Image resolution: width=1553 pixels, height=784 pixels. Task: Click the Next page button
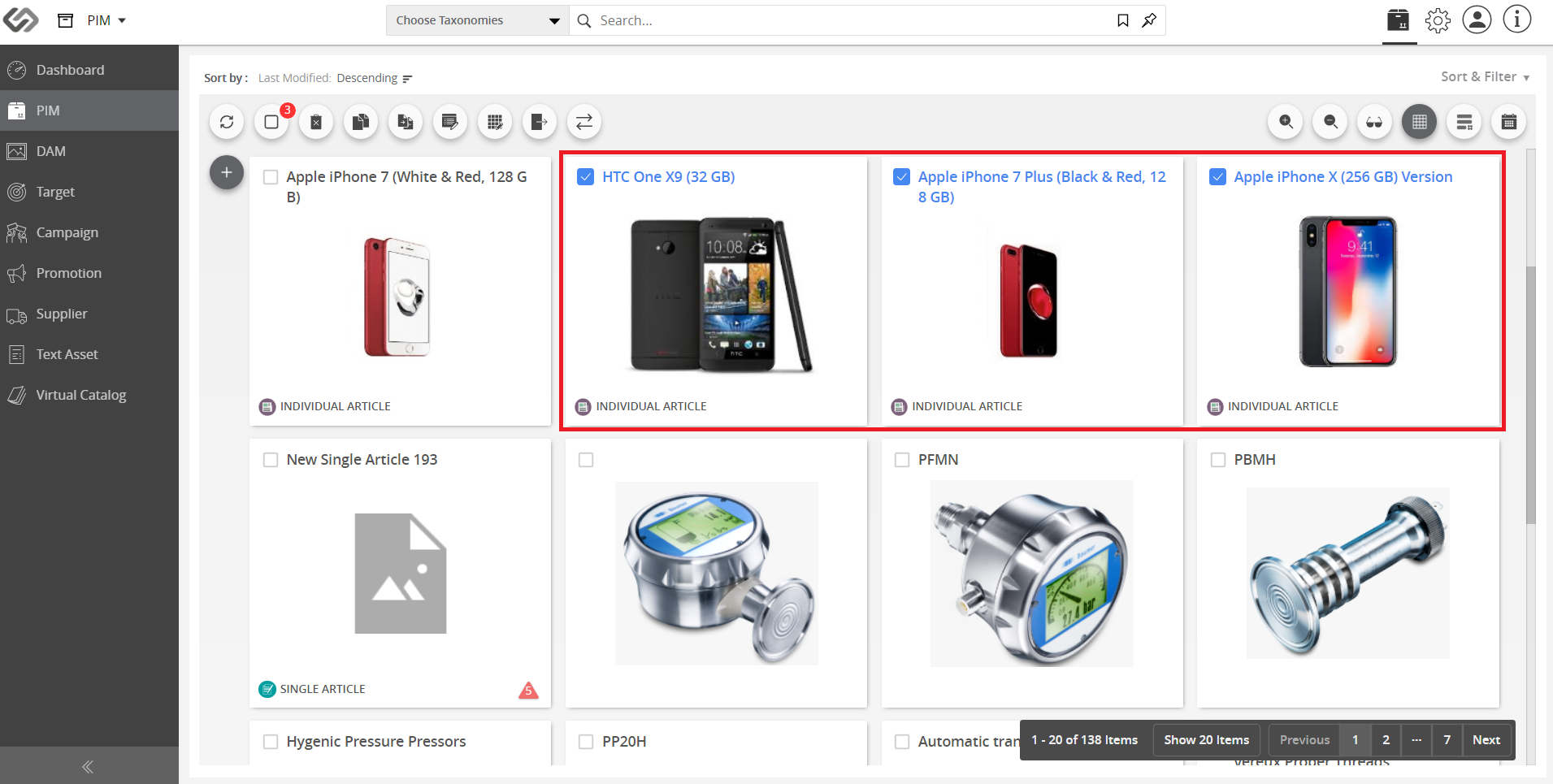[x=1486, y=739]
